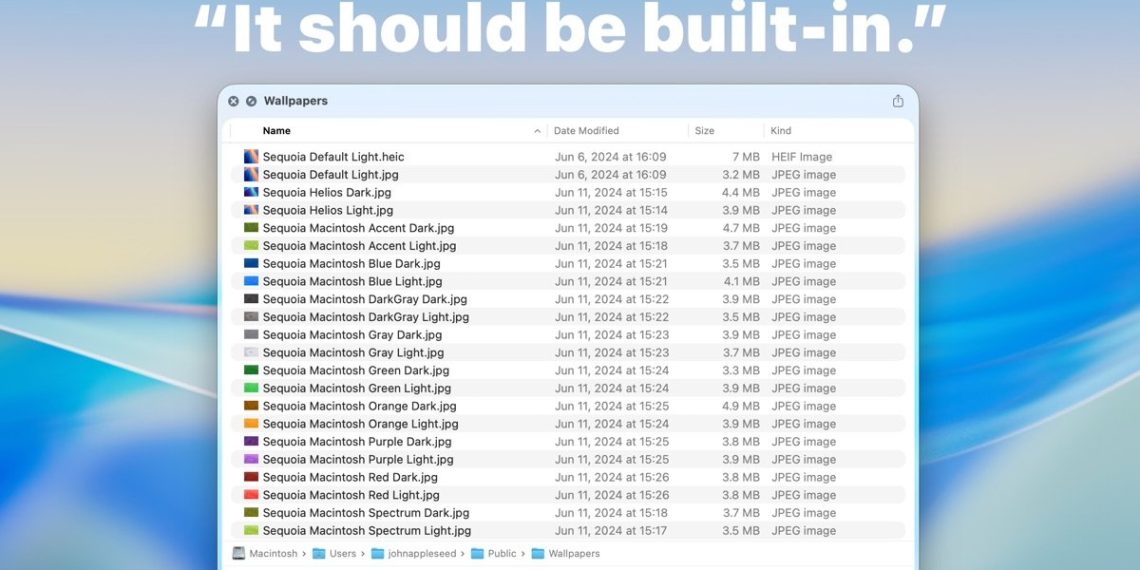Click the Share icon in the title bar

pos(897,101)
